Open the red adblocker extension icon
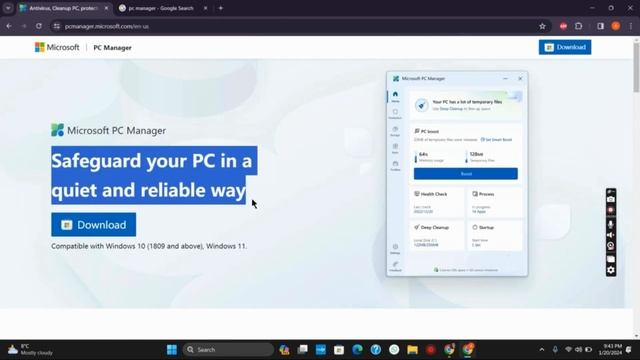This screenshot has height=360, width=640. coord(563,26)
